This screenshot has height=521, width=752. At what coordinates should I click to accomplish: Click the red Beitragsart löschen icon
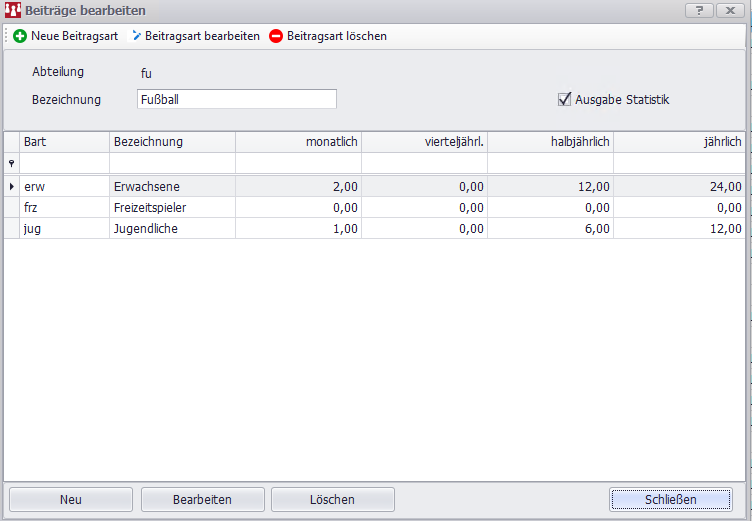276,36
